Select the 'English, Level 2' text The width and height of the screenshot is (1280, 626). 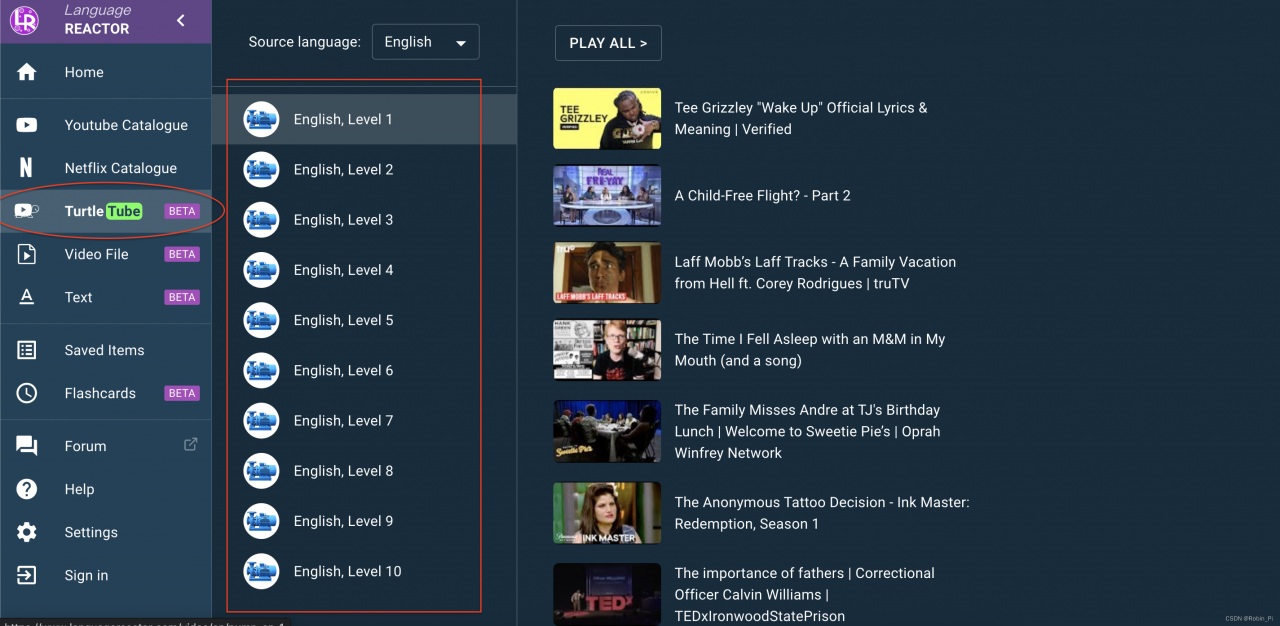click(x=343, y=169)
